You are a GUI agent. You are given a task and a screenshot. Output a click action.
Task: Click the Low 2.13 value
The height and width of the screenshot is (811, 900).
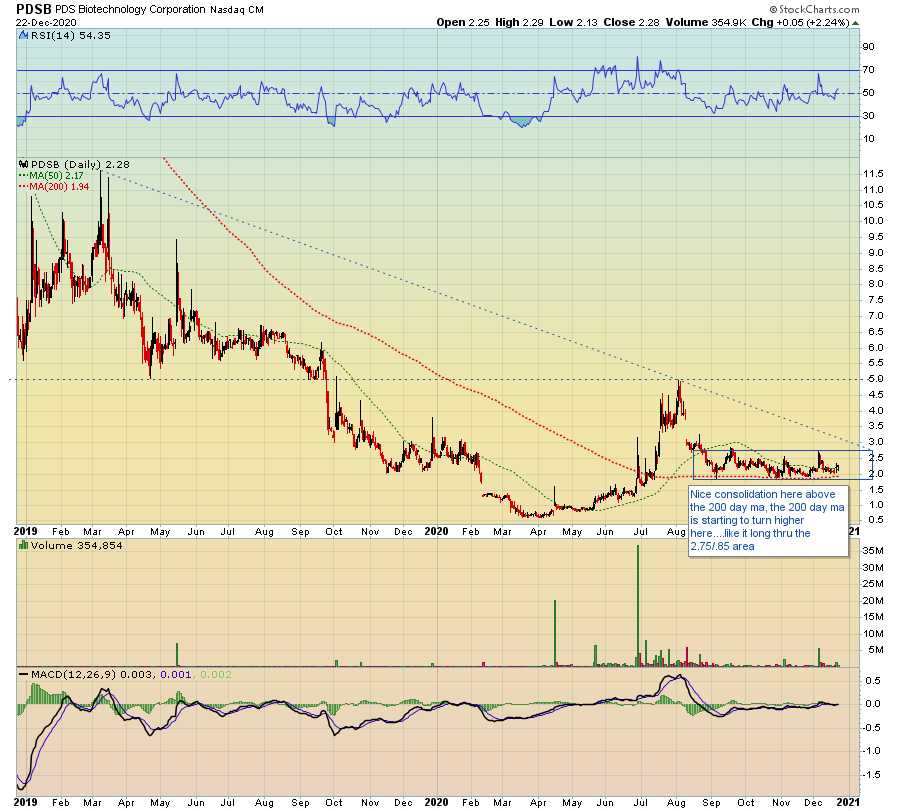click(573, 22)
